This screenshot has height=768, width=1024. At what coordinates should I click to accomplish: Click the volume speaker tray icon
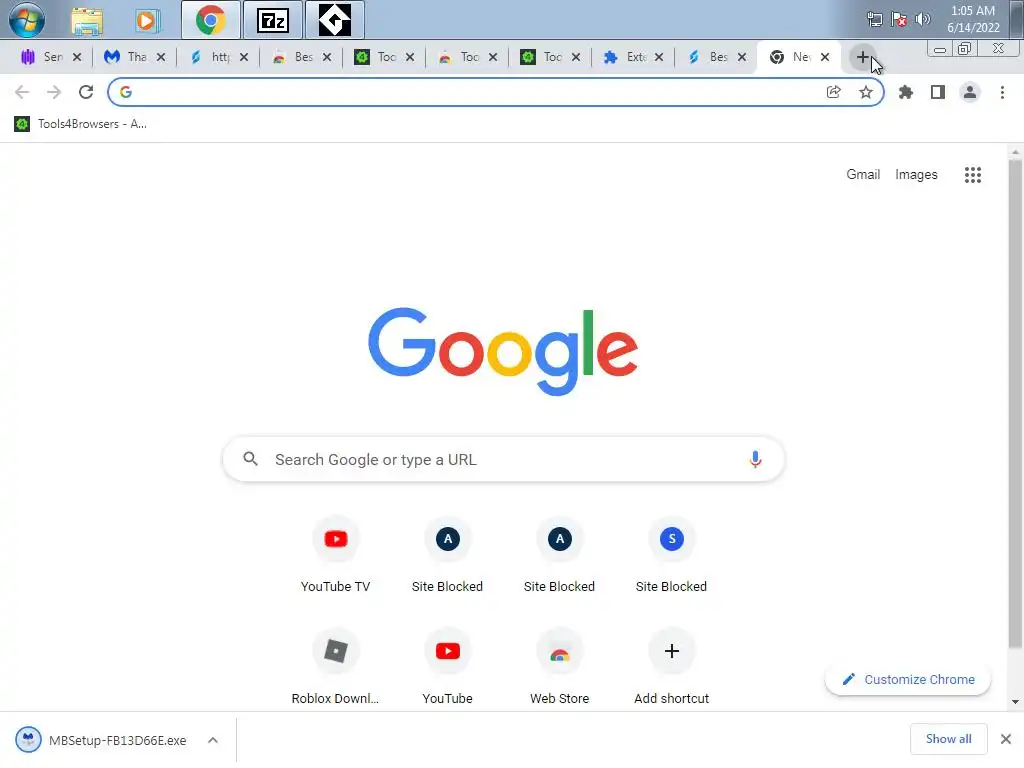(922, 19)
